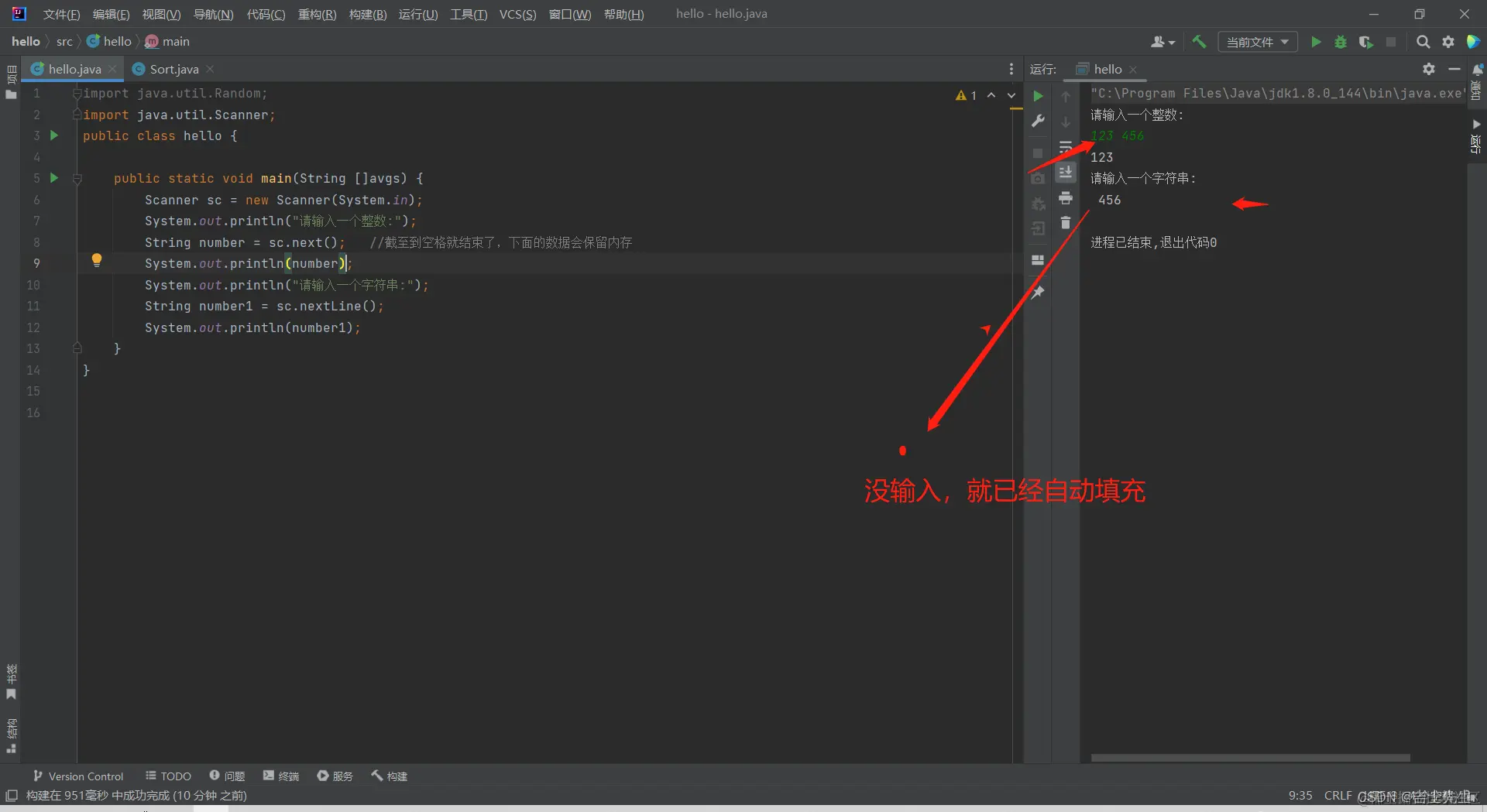The width and height of the screenshot is (1487, 812).
Task: Click the exit icon in Run panel
Action: 1039,228
